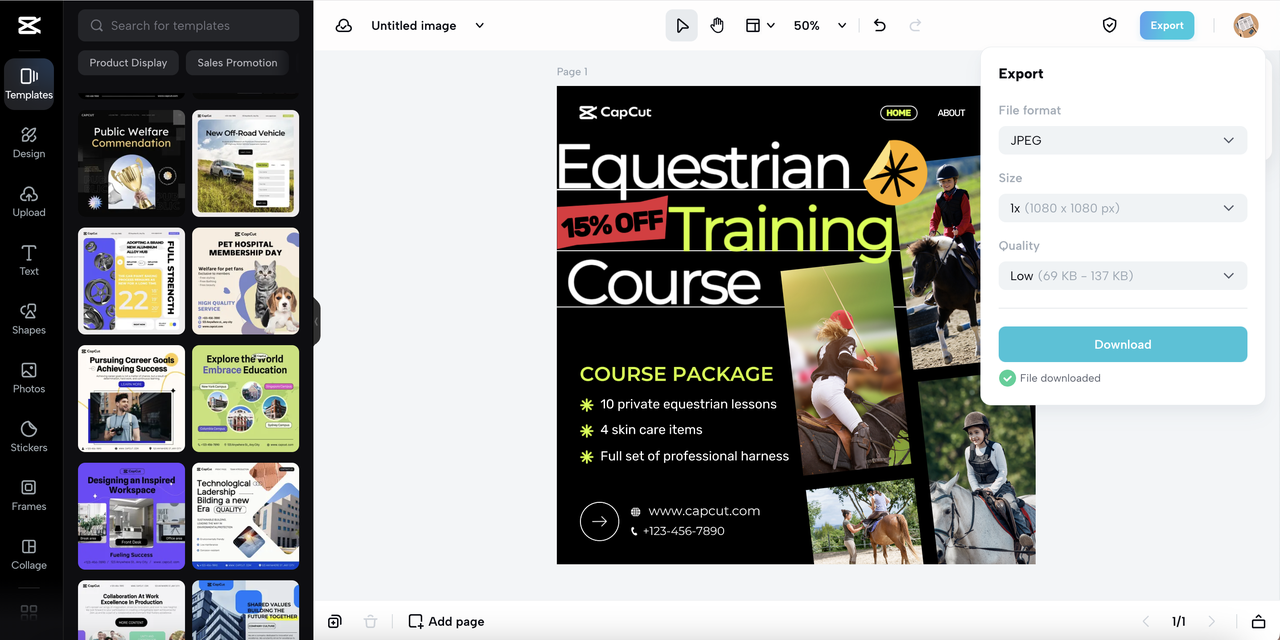
Task: Open the Design sidebar panel
Action: tap(29, 143)
